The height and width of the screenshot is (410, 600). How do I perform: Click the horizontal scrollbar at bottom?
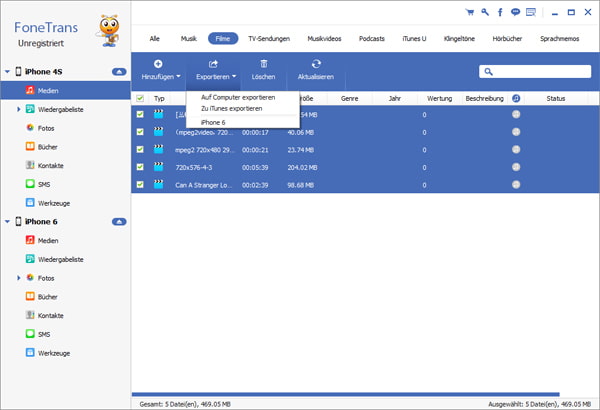(x=346, y=394)
